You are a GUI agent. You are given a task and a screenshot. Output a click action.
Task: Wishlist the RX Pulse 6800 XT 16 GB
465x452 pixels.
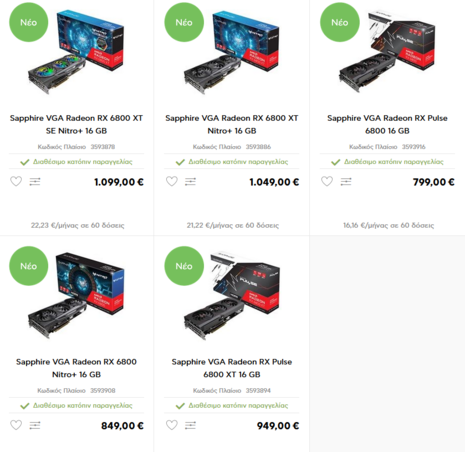172,425
